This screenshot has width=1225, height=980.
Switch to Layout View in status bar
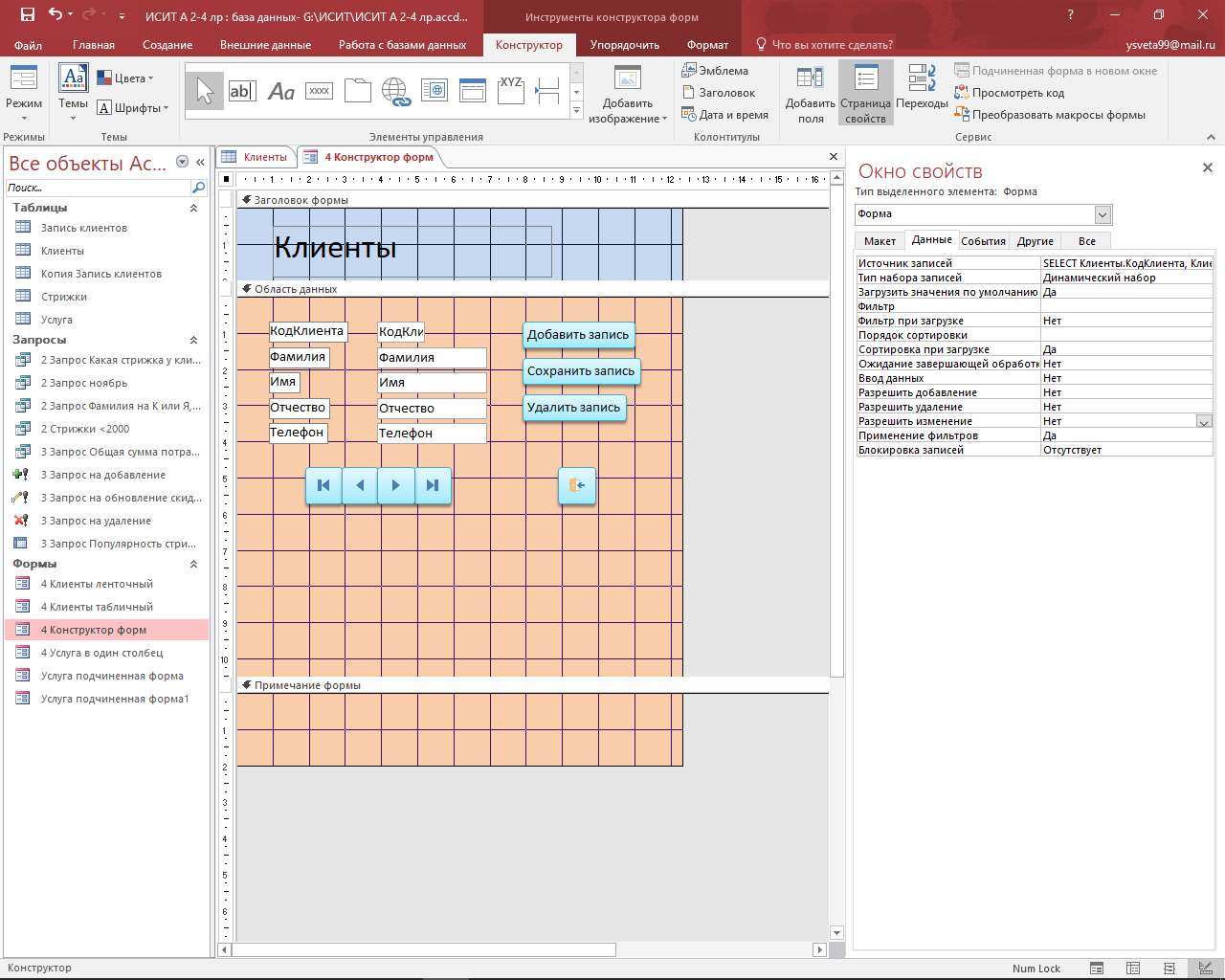coord(1169,969)
